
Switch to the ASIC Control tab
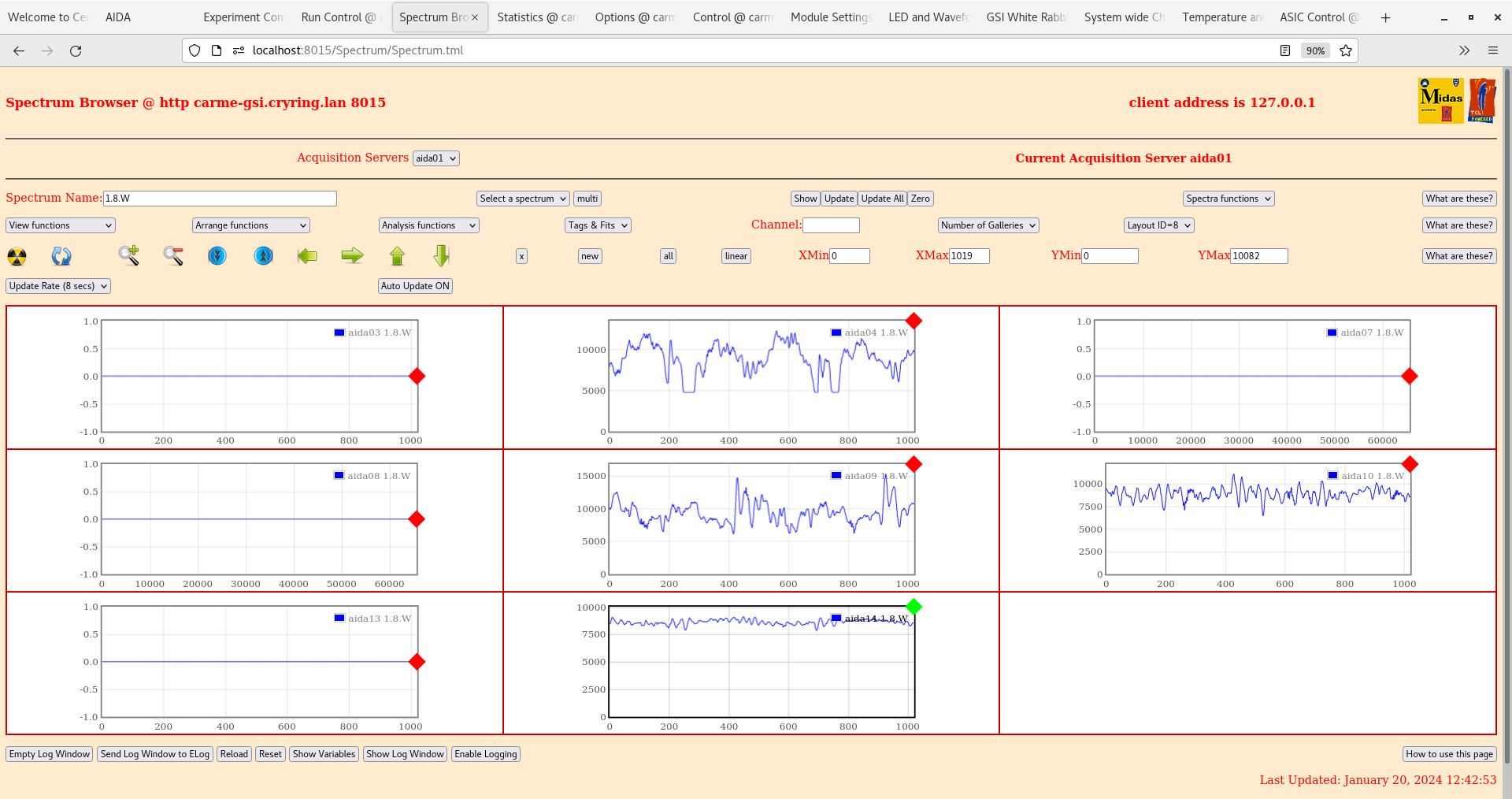[x=1319, y=17]
